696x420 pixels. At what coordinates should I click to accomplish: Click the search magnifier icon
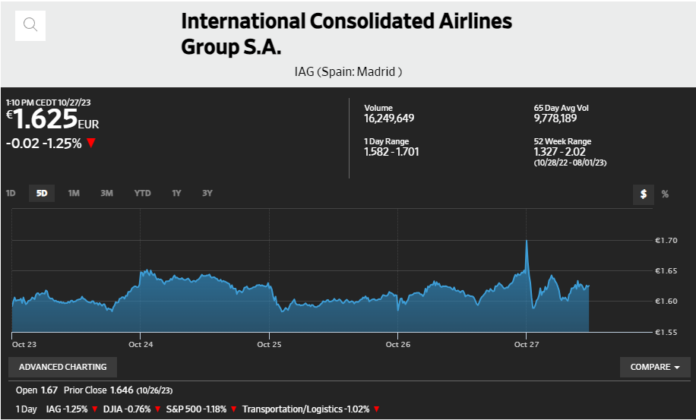(31, 25)
